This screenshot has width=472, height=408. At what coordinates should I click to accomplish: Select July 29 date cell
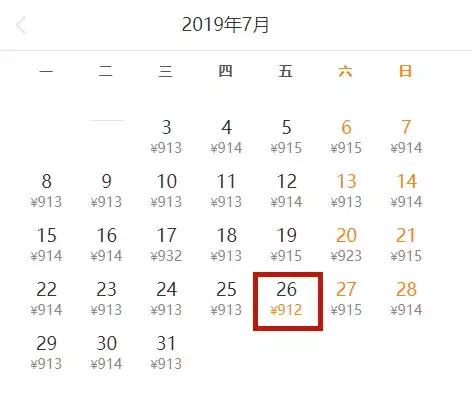[46, 353]
